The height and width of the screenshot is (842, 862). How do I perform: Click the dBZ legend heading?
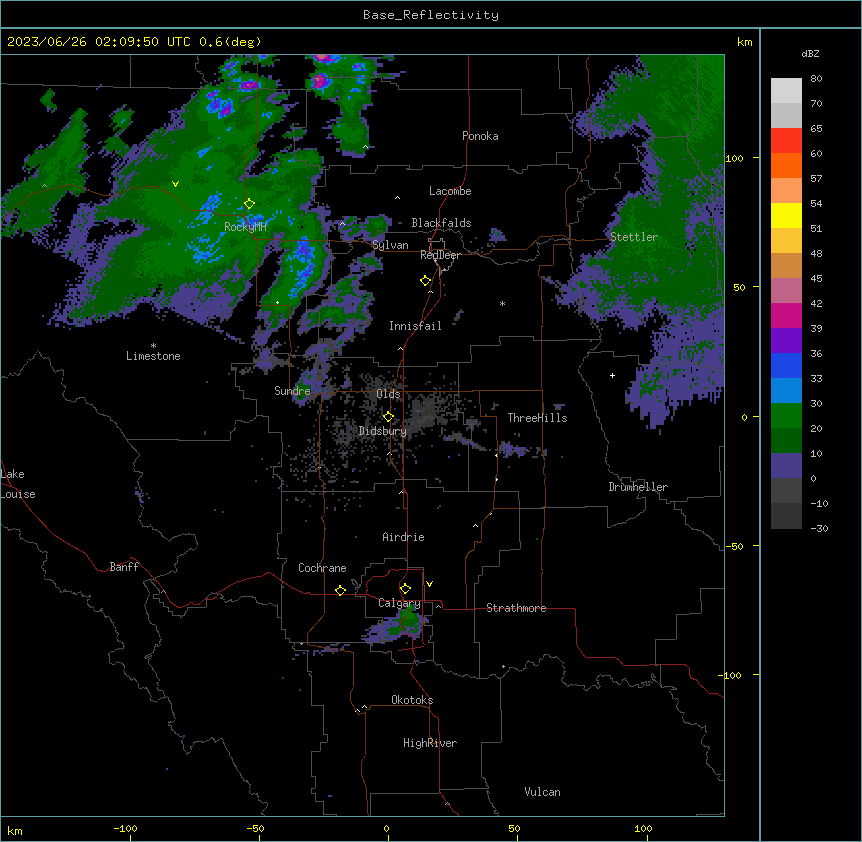[x=810, y=54]
